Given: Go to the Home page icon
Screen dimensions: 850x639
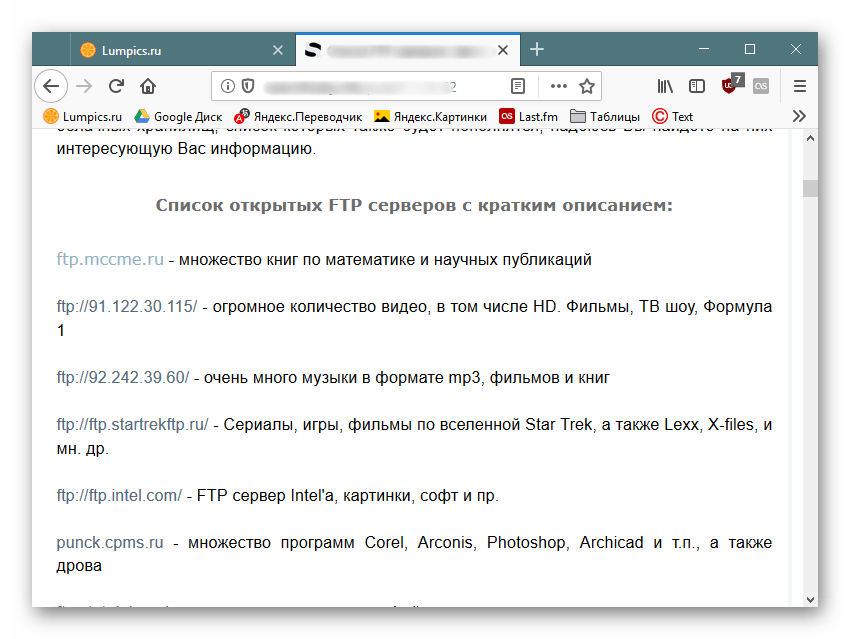Looking at the screenshot, I should (148, 86).
